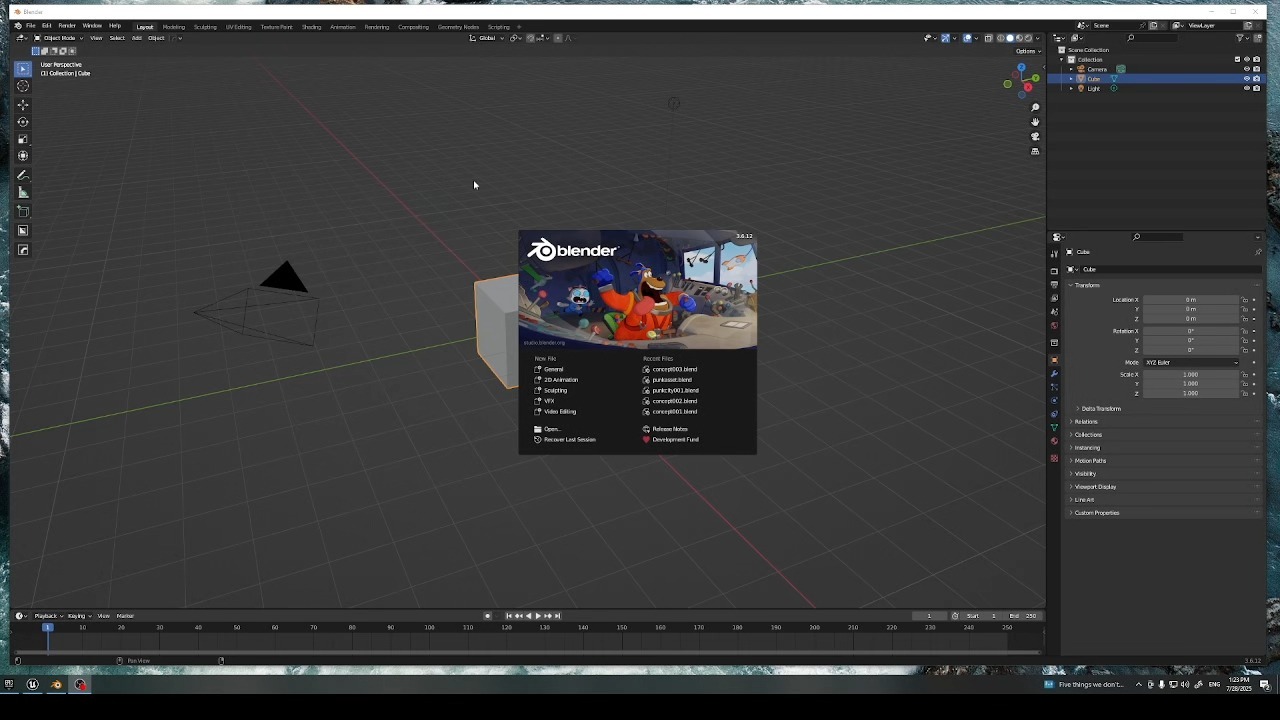Toggle camera view icon in viewport

click(x=1035, y=136)
